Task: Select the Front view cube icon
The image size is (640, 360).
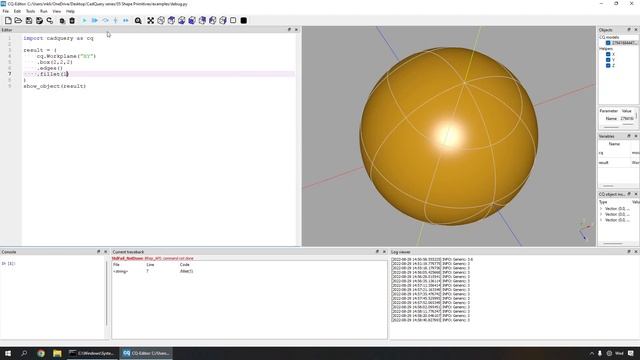Action: (192, 20)
